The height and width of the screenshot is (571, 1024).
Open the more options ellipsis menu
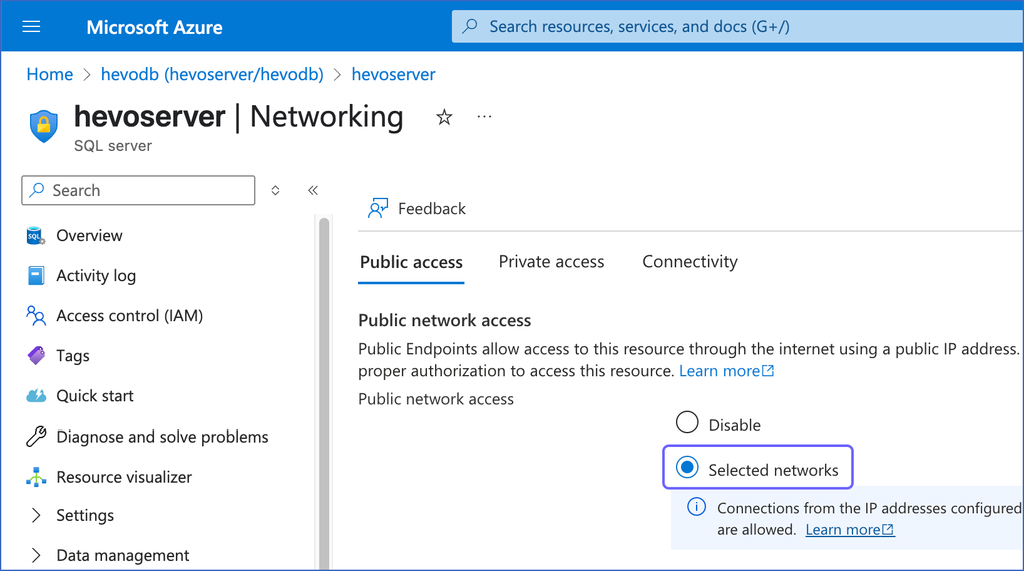pos(484,117)
